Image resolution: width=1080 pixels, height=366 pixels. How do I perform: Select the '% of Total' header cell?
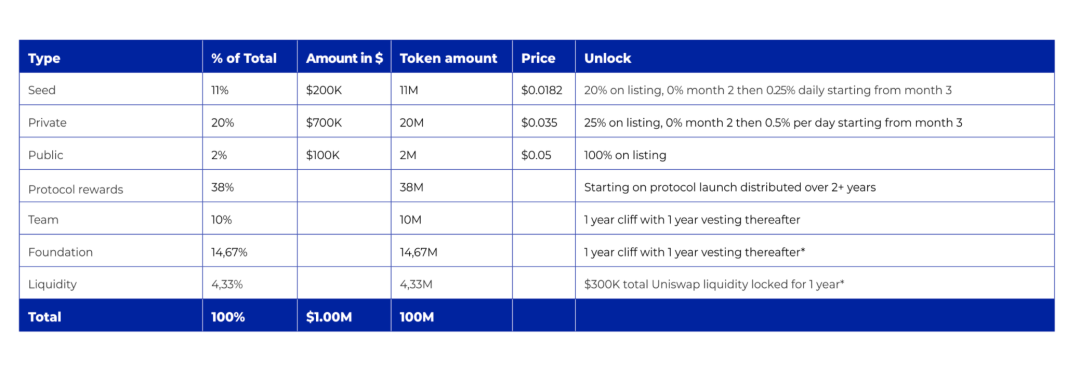coord(244,59)
